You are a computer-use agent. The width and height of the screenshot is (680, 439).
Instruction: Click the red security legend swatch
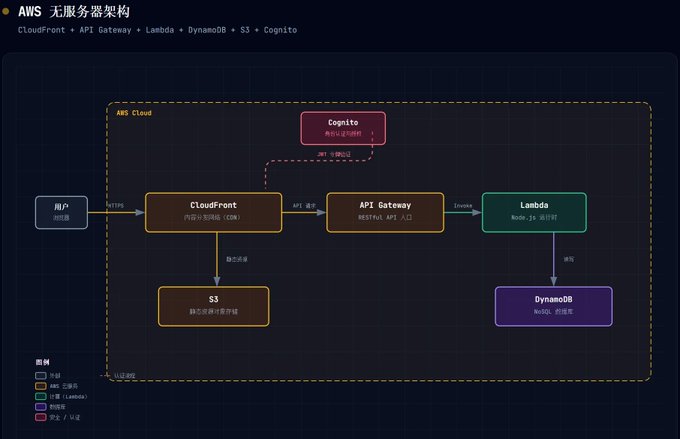(41, 417)
